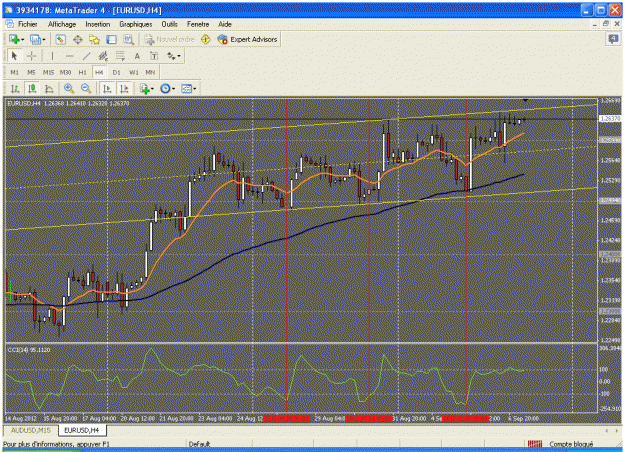Image resolution: width=625 pixels, height=452 pixels.
Task: Switch timeframe to M1
Action: tap(14, 72)
